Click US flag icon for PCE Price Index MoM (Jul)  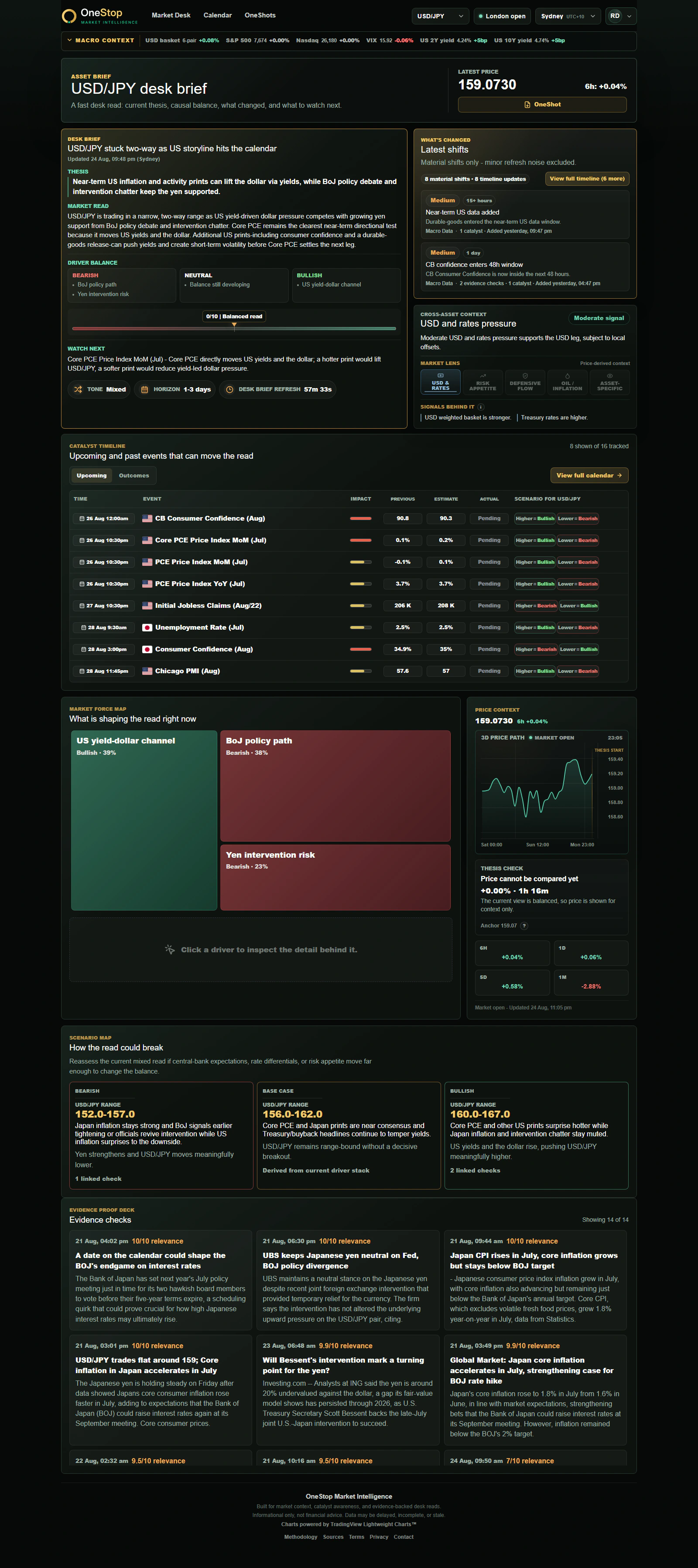click(x=147, y=562)
